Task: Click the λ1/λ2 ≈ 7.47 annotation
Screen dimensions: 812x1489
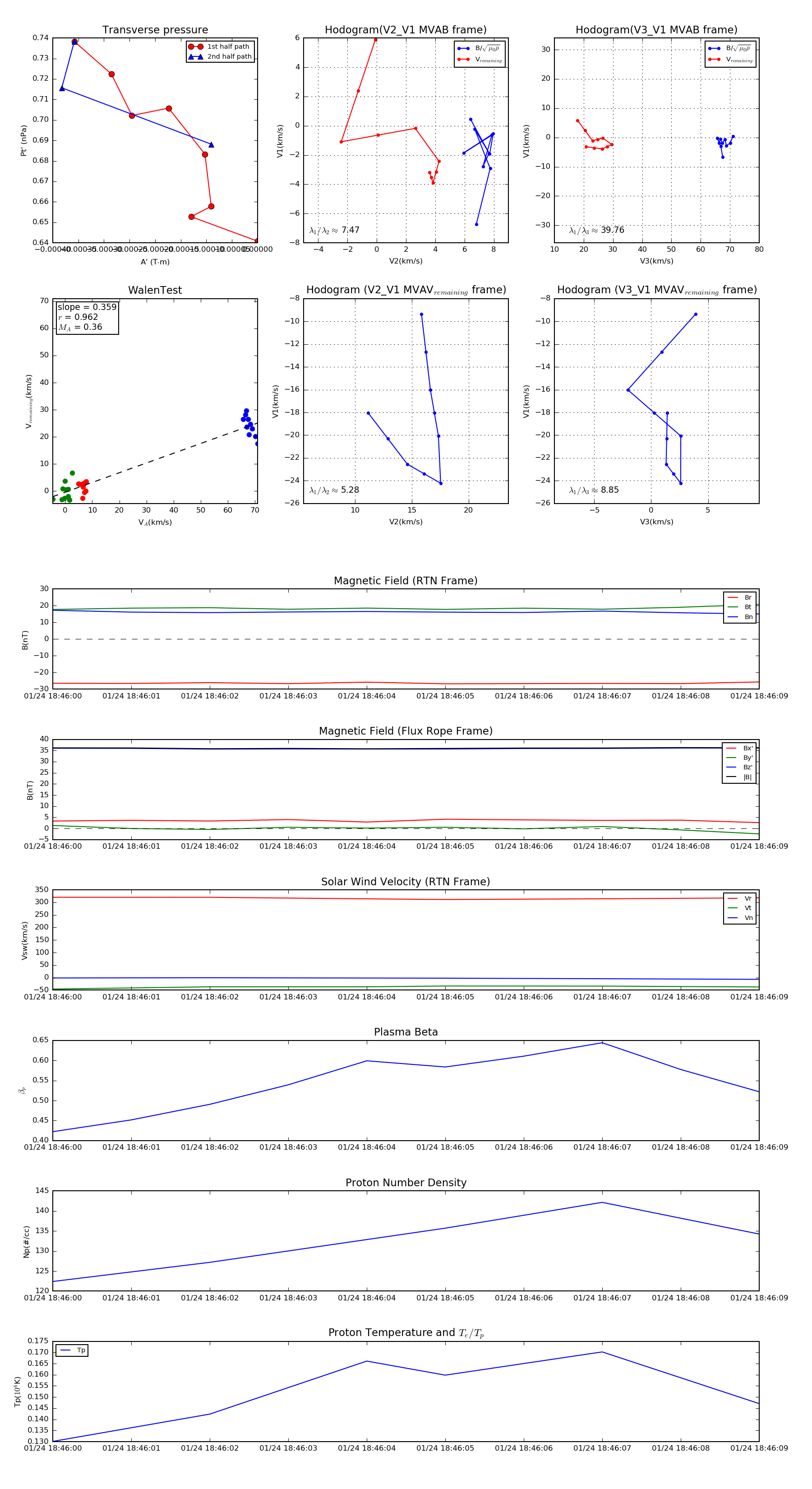Action: click(x=334, y=230)
